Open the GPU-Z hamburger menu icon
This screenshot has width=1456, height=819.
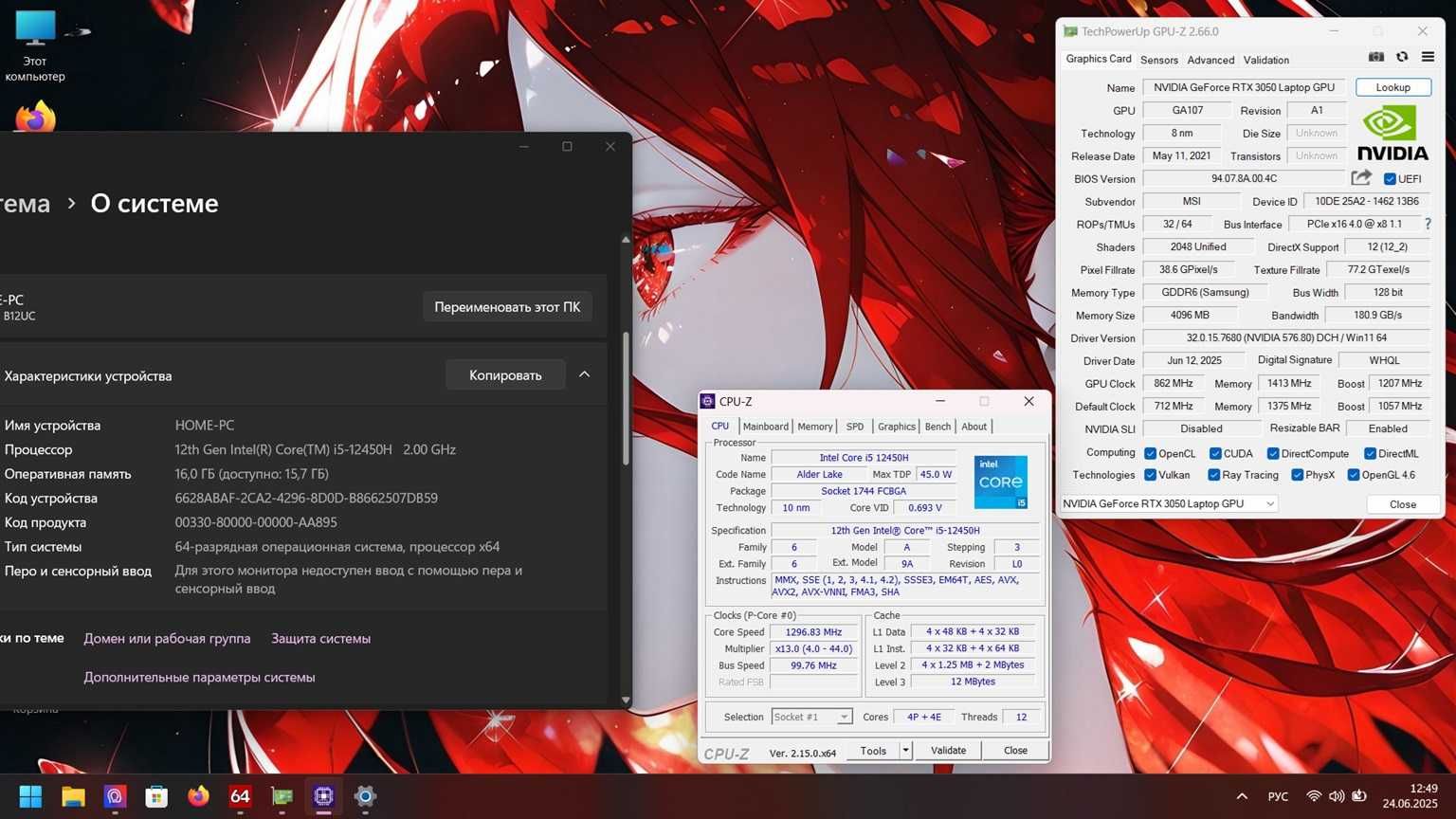pyautogui.click(x=1428, y=57)
